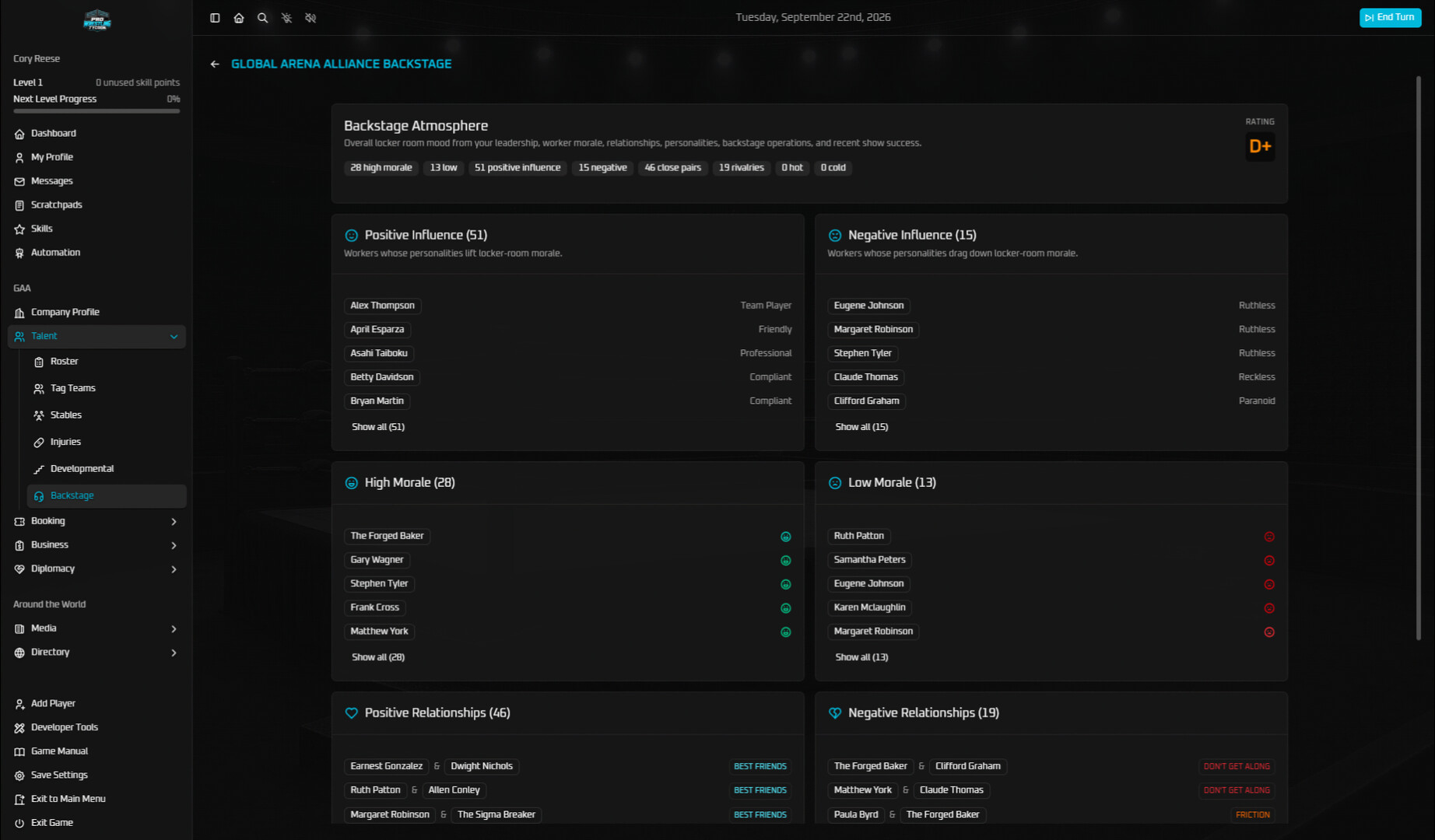Click Show all (28) high morale
The image size is (1435, 840).
[378, 657]
